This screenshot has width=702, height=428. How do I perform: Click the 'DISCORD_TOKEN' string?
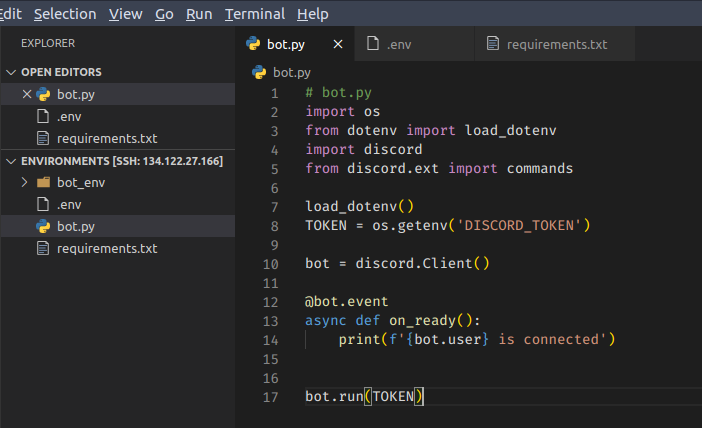click(519, 225)
